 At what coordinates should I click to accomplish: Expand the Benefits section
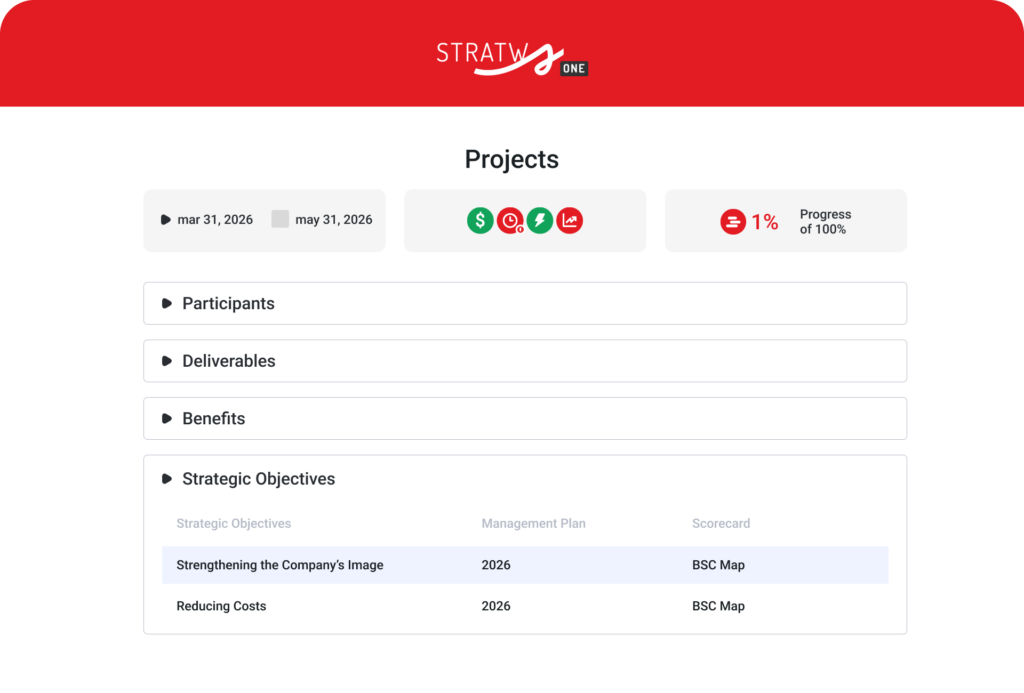213,418
